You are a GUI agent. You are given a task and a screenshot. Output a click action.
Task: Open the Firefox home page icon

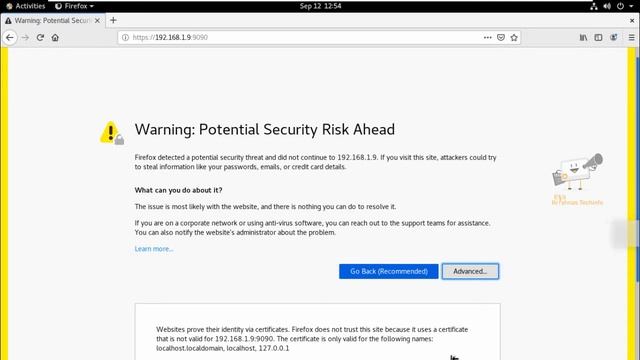pyautogui.click(x=55, y=38)
